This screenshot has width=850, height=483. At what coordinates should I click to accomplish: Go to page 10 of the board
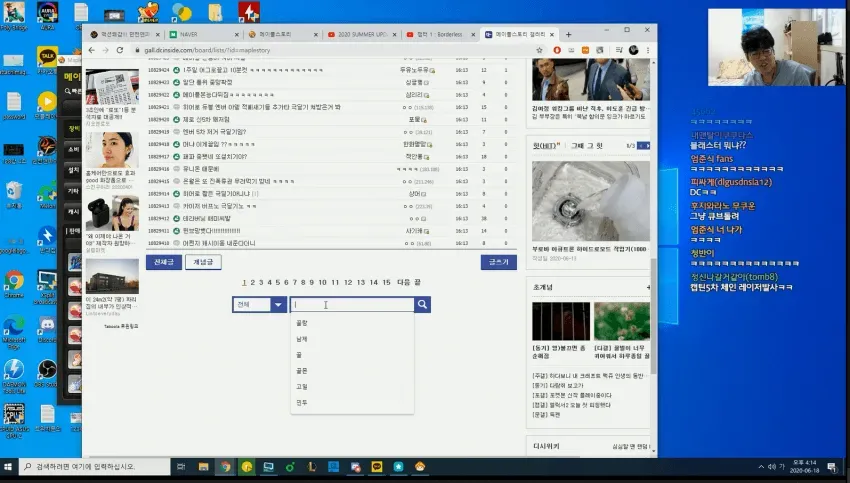(323, 282)
